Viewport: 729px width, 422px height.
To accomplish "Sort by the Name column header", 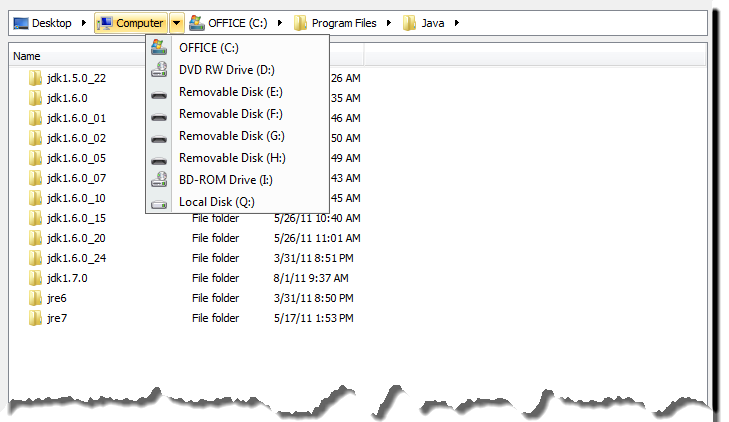I will pos(28,56).
